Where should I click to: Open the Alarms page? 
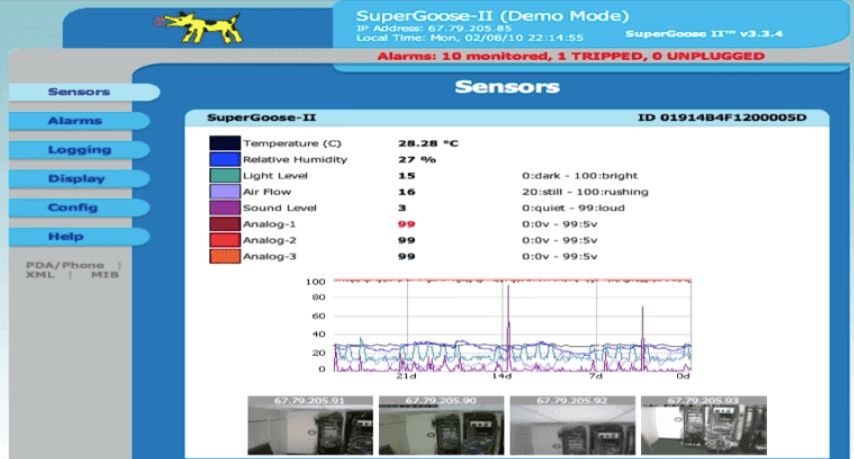coord(79,120)
